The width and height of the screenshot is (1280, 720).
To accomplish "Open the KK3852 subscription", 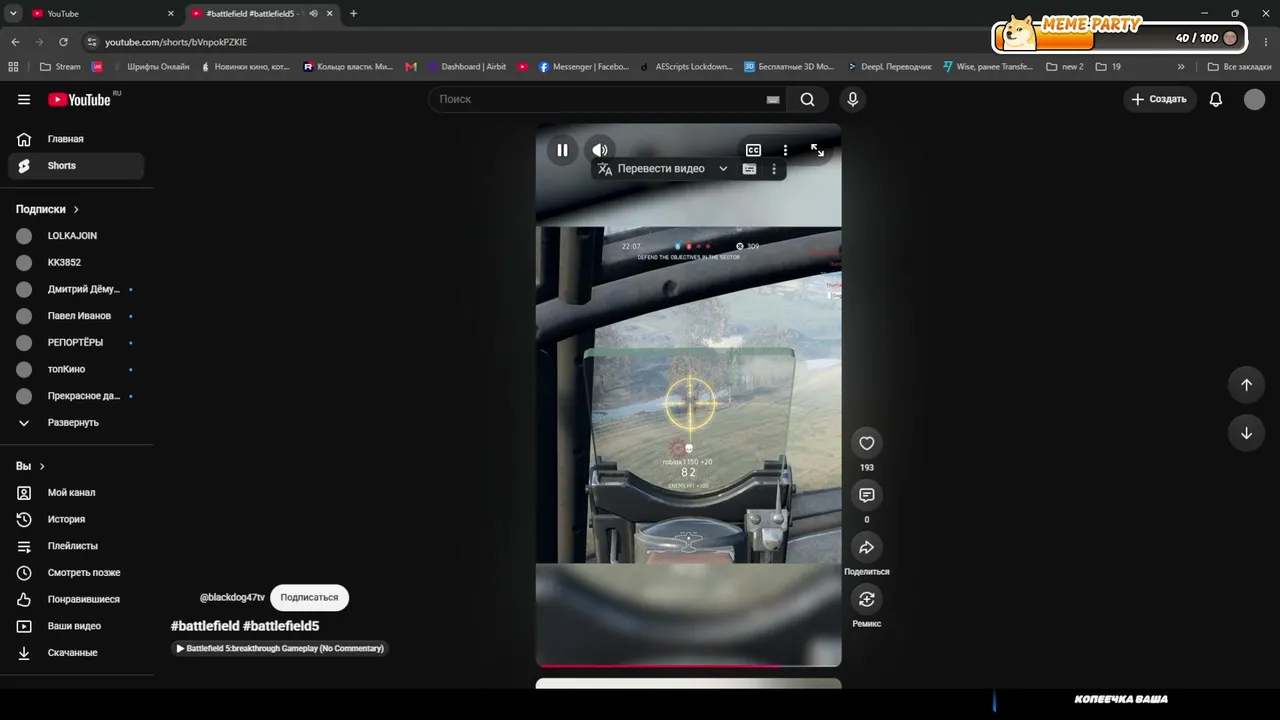I will tap(76, 263).
